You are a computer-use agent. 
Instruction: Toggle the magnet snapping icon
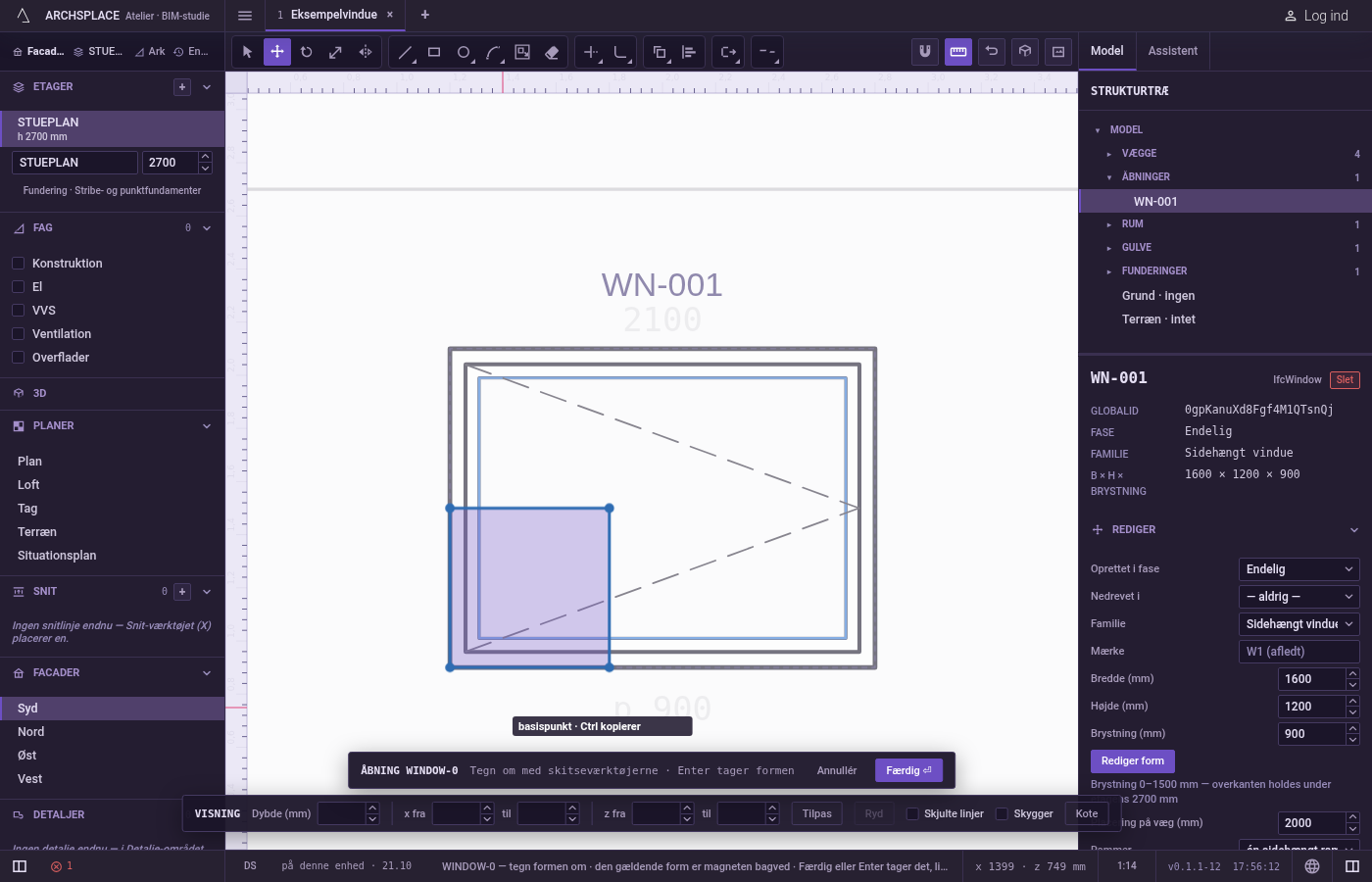pyautogui.click(x=925, y=52)
